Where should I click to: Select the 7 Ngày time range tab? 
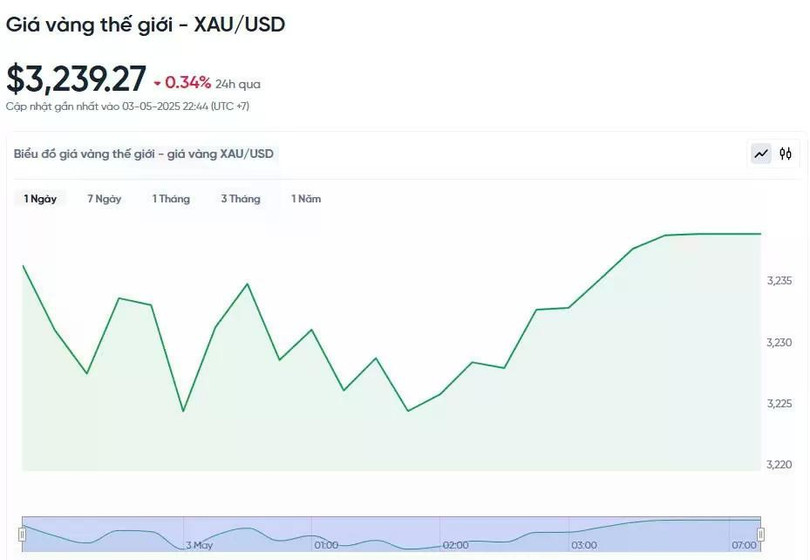[x=104, y=199]
